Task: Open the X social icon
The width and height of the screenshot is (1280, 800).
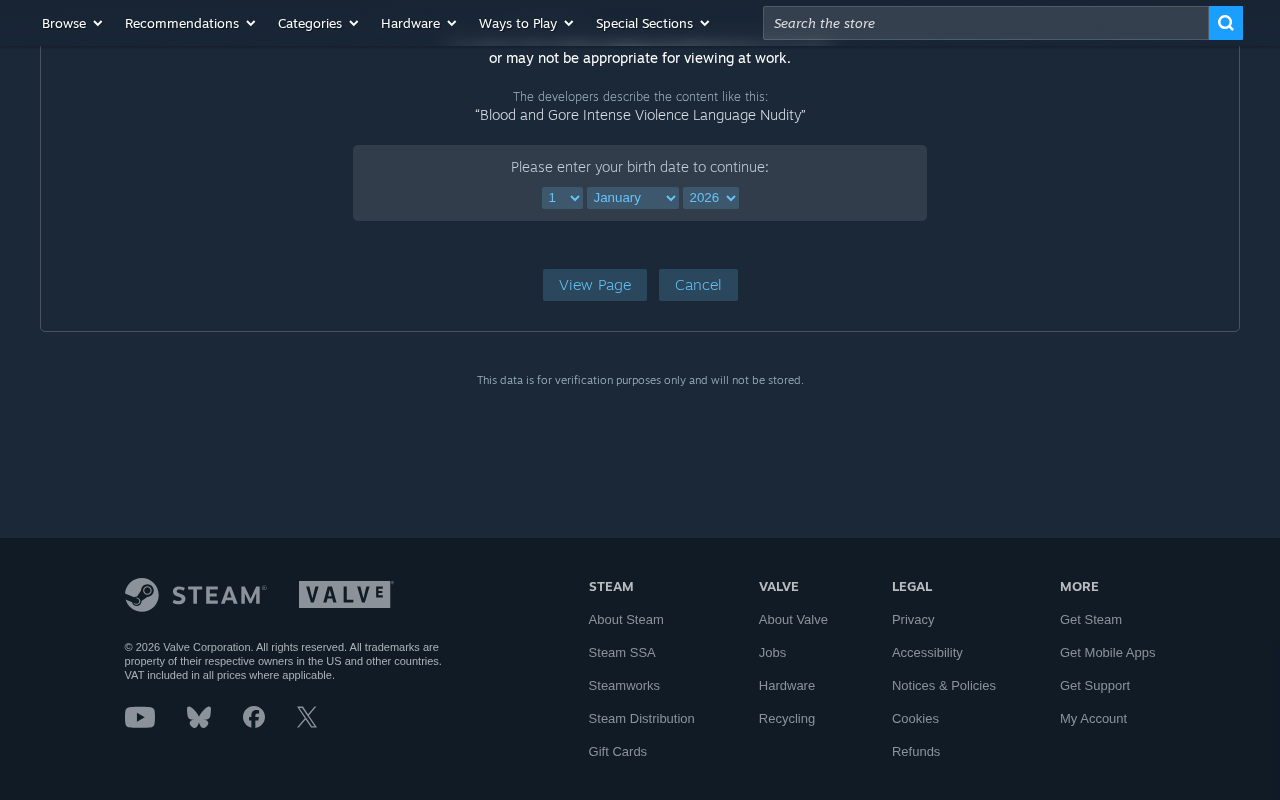Action: pyautogui.click(x=307, y=717)
